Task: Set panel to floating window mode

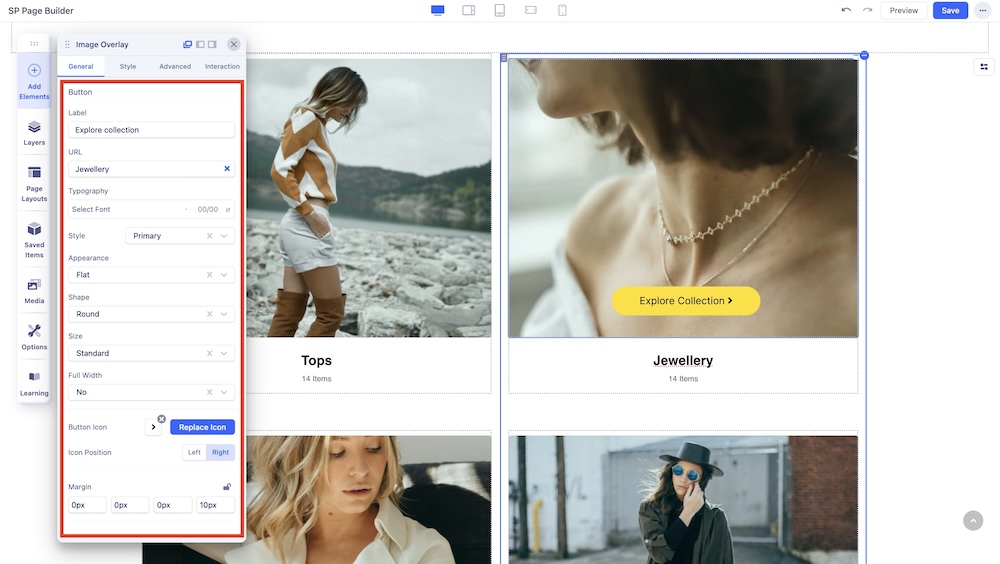Action: [x=188, y=44]
